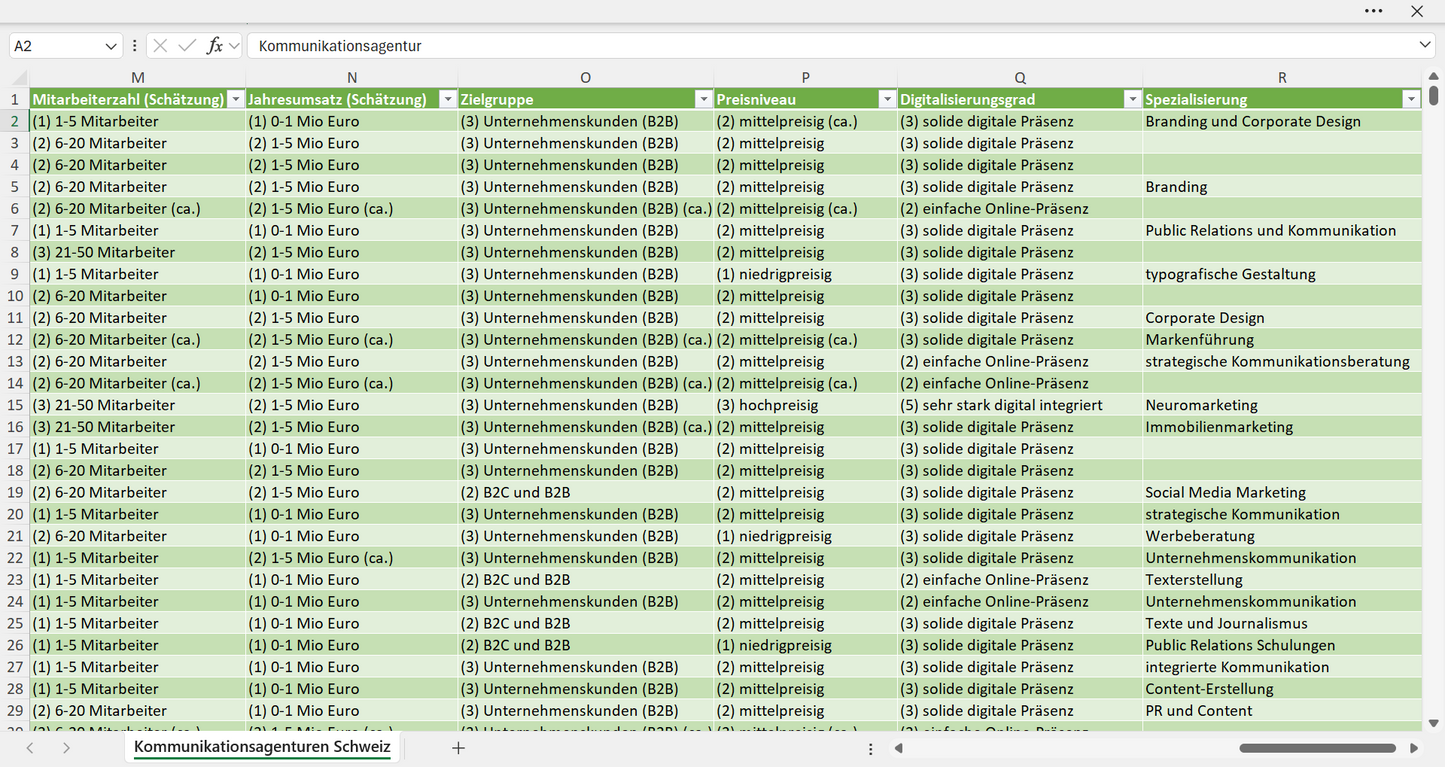Open Mitarbeiterzahl (Schätzung) filter dropdown
1445x767 pixels.
click(235, 99)
